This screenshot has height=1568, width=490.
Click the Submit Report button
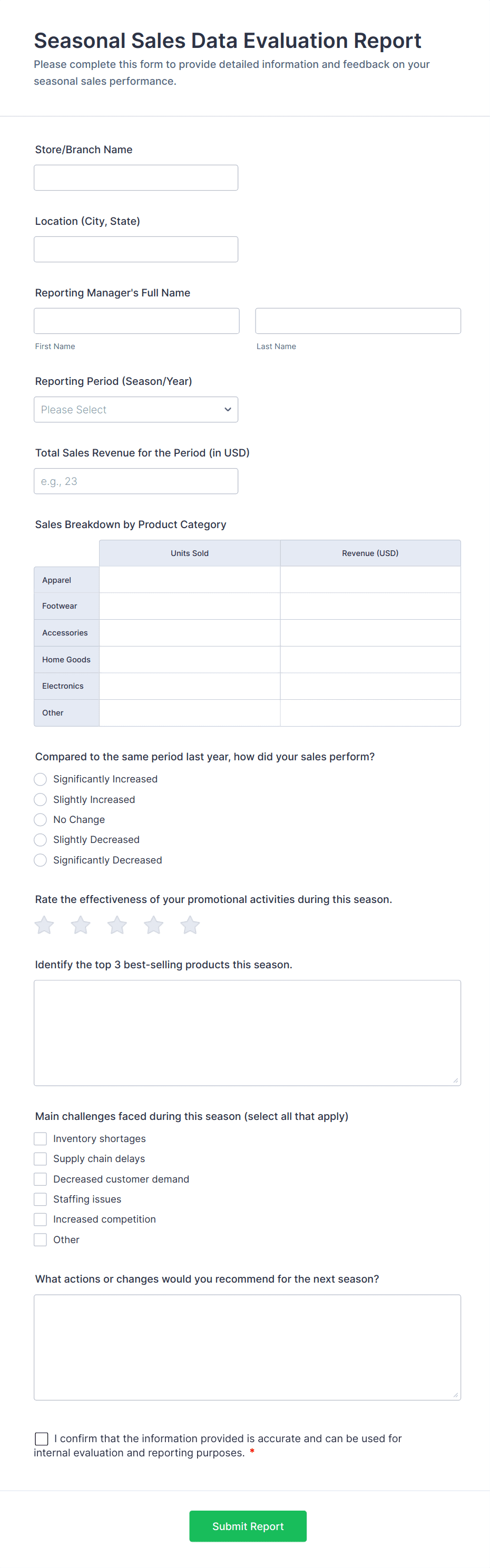coord(248,1525)
